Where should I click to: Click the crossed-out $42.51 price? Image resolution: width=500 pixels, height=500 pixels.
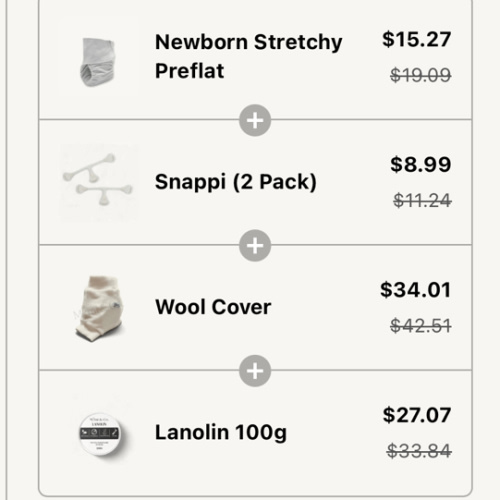point(421,326)
